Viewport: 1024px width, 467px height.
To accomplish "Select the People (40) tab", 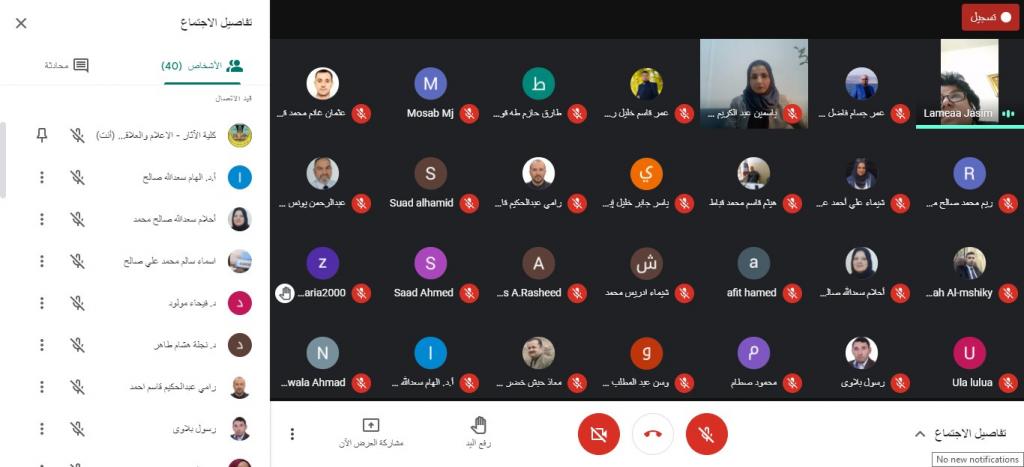I will click(202, 65).
